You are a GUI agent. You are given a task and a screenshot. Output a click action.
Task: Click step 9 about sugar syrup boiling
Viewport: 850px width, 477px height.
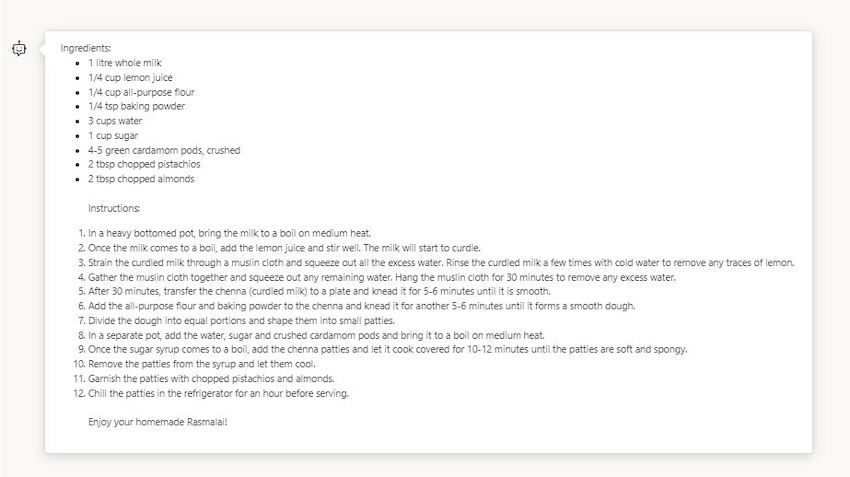(x=388, y=350)
